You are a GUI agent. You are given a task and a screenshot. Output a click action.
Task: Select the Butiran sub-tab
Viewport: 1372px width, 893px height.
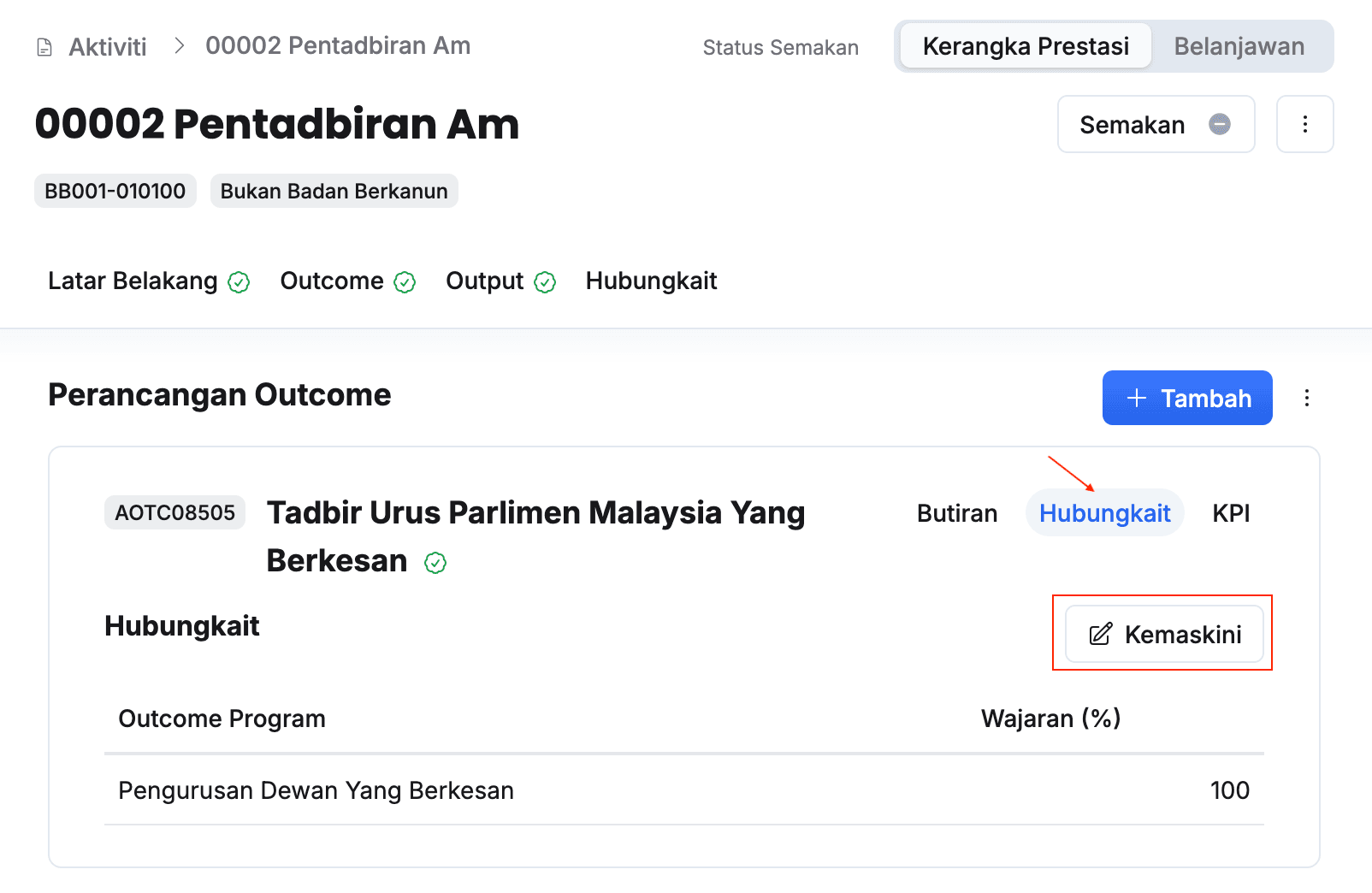(957, 513)
